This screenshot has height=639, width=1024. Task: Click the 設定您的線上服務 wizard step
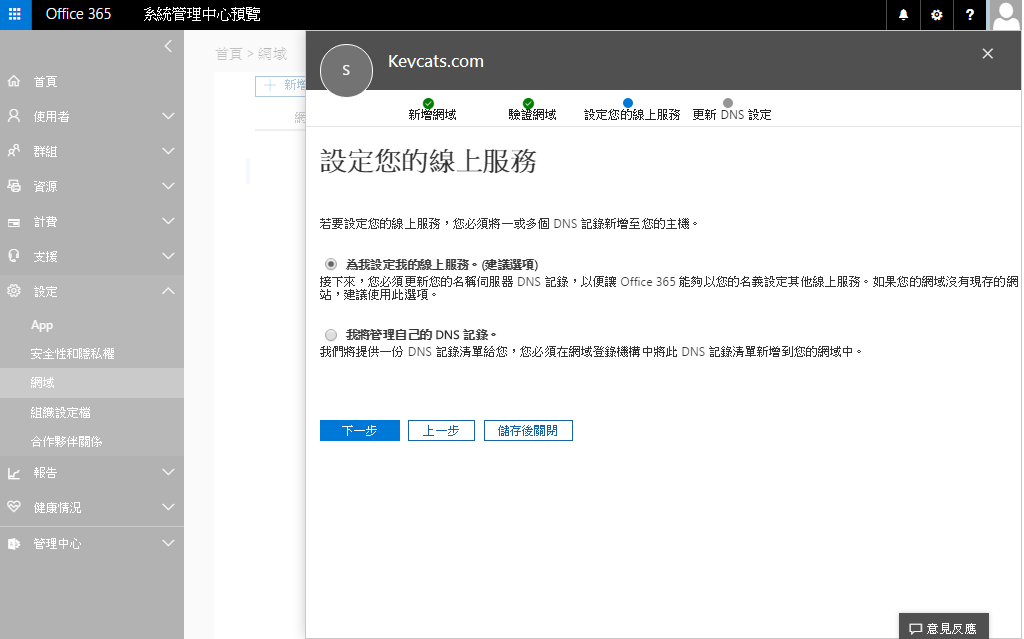pos(632,110)
